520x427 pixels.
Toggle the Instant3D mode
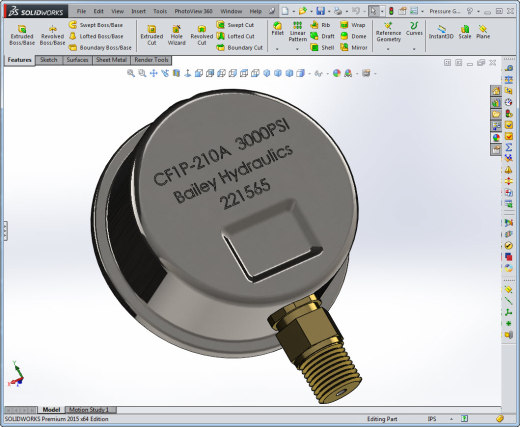click(441, 32)
